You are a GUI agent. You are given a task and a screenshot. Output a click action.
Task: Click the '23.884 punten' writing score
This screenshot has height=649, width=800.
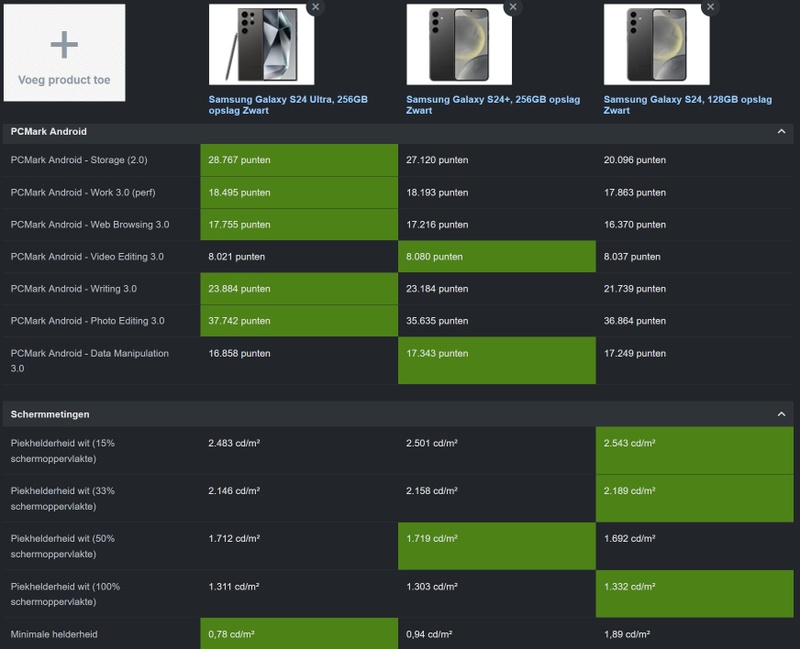click(239, 289)
